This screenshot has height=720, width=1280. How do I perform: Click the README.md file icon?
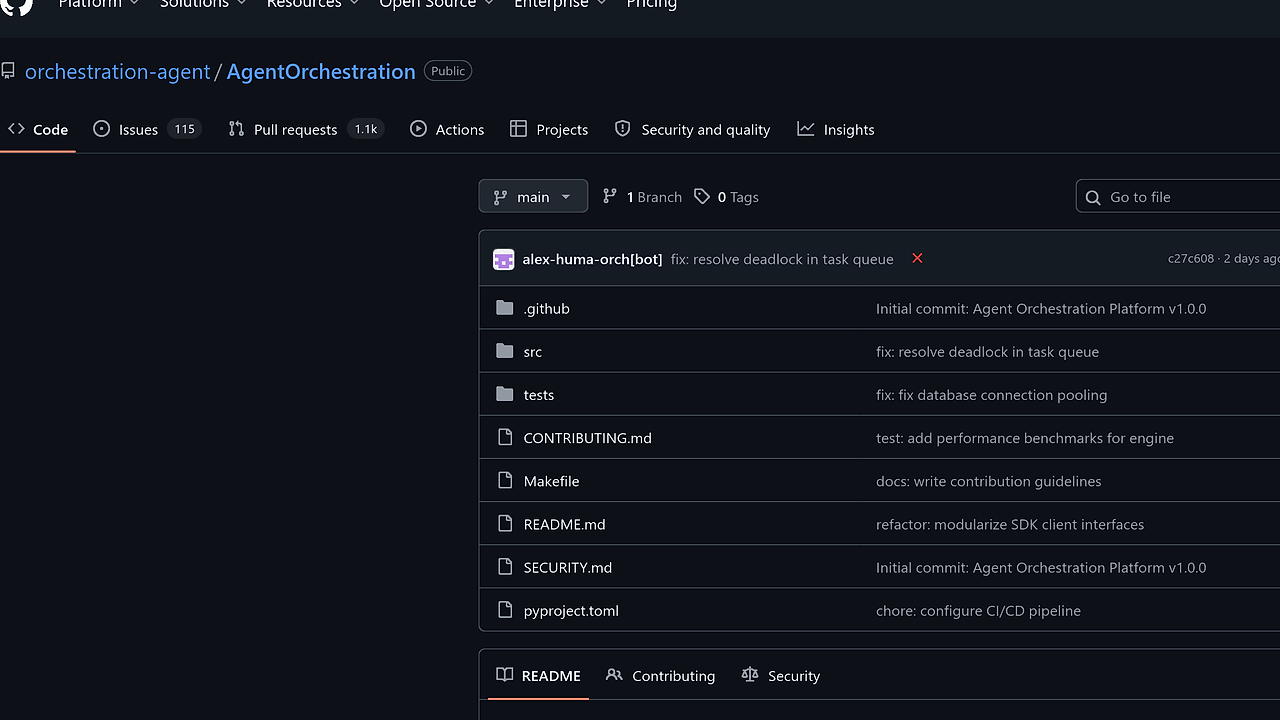point(505,523)
